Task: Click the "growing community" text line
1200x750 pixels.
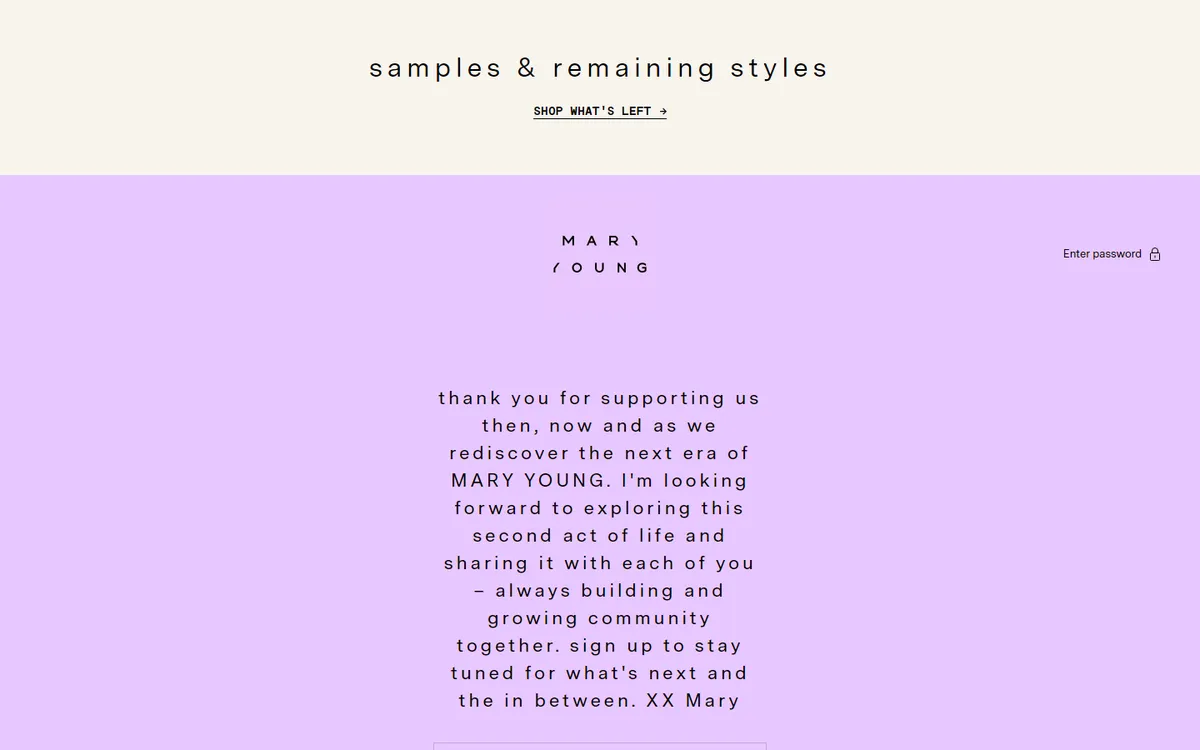Action: pyautogui.click(x=599, y=618)
